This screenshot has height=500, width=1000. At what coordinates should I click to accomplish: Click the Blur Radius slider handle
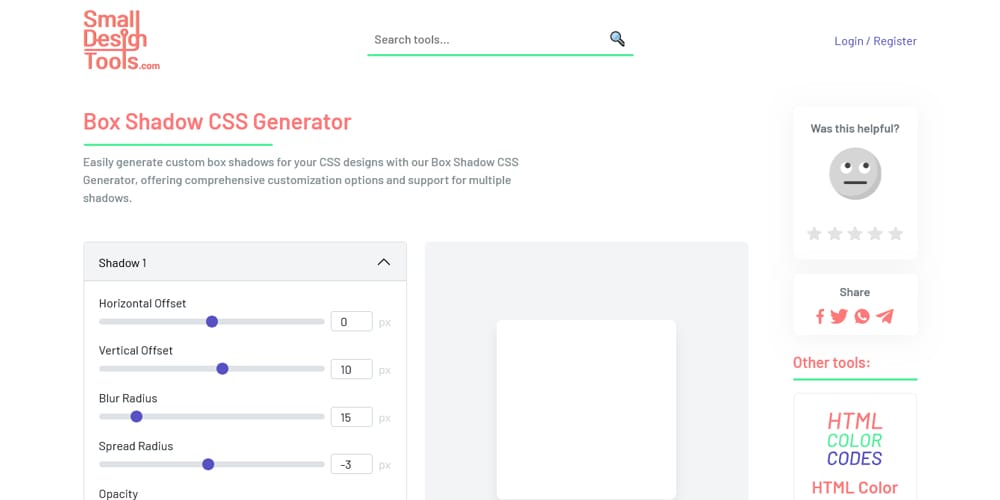tap(136, 416)
